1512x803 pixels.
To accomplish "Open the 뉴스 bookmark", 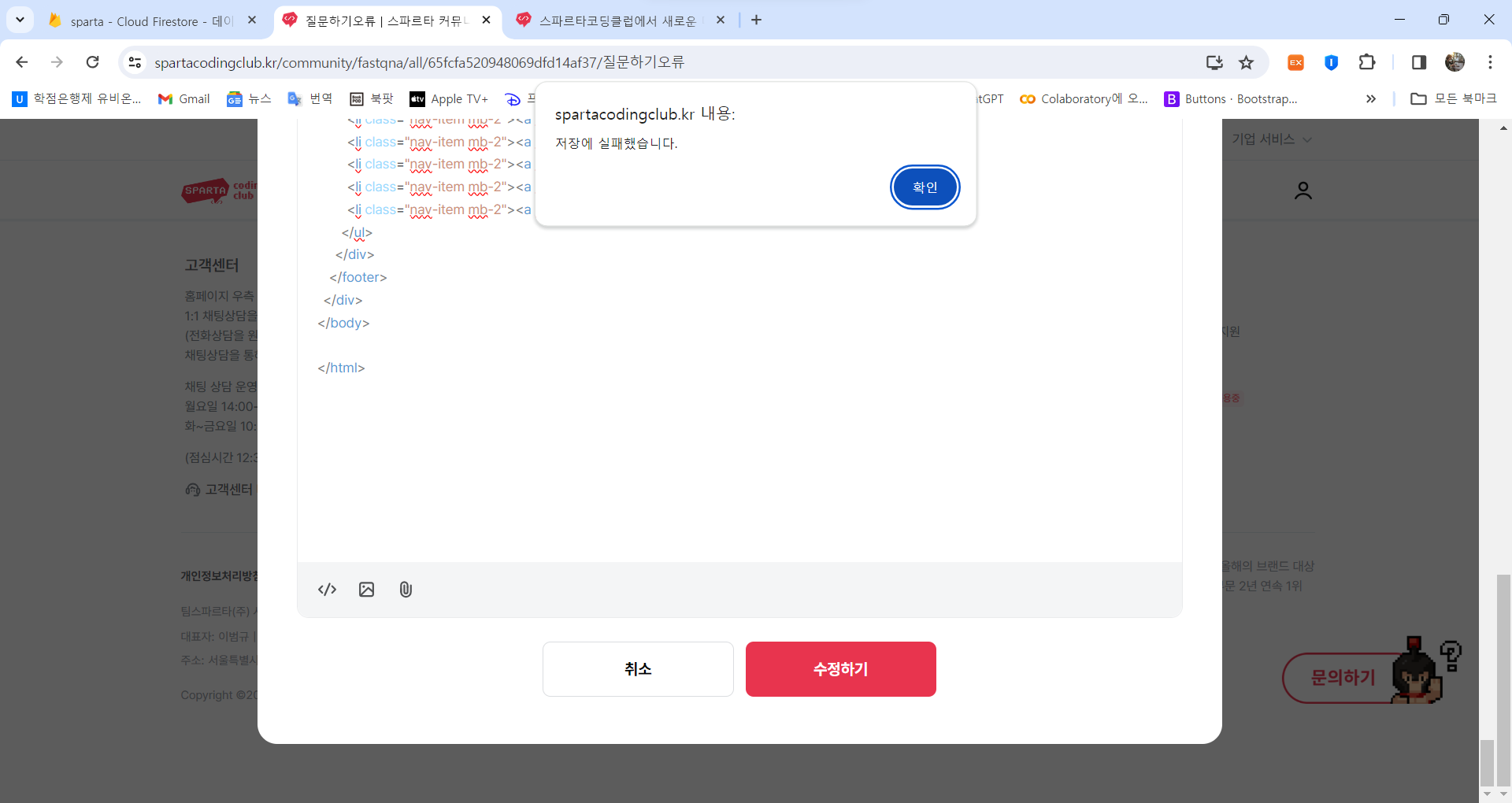I will point(249,98).
